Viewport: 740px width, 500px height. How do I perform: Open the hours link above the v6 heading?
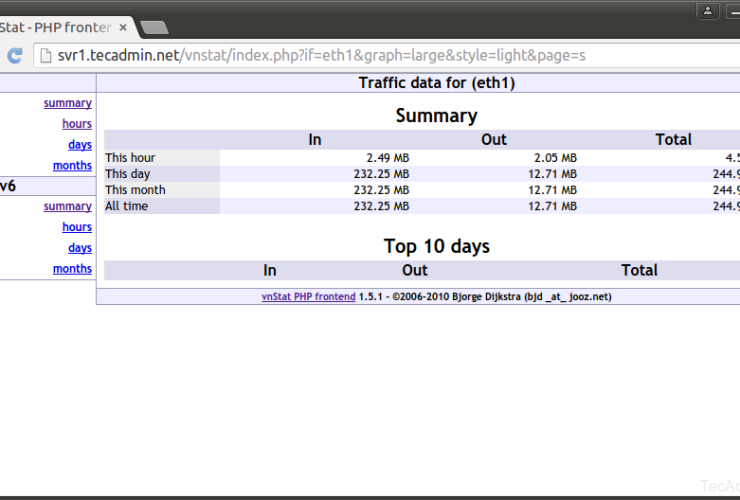coord(76,124)
